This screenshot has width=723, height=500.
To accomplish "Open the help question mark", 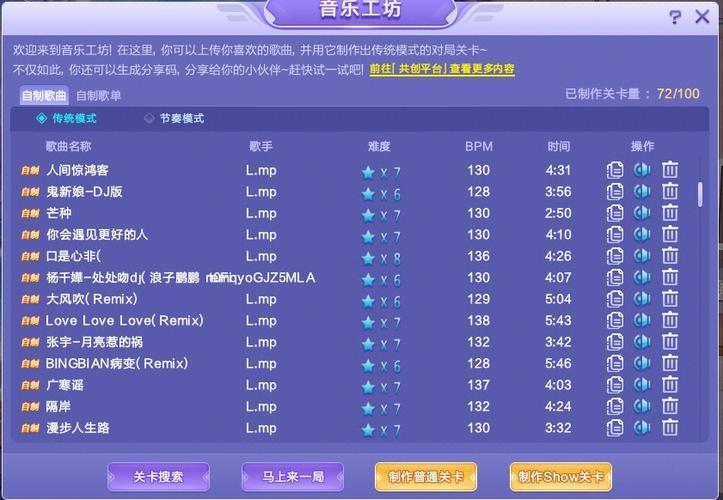I will coord(675,18).
